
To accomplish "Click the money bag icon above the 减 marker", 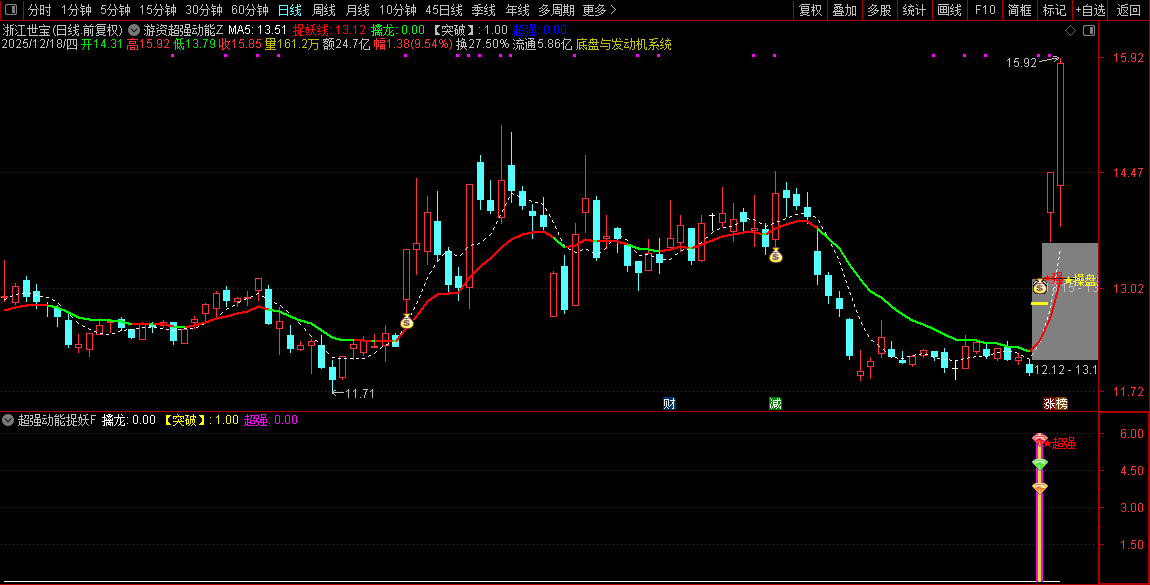I will coord(775,255).
